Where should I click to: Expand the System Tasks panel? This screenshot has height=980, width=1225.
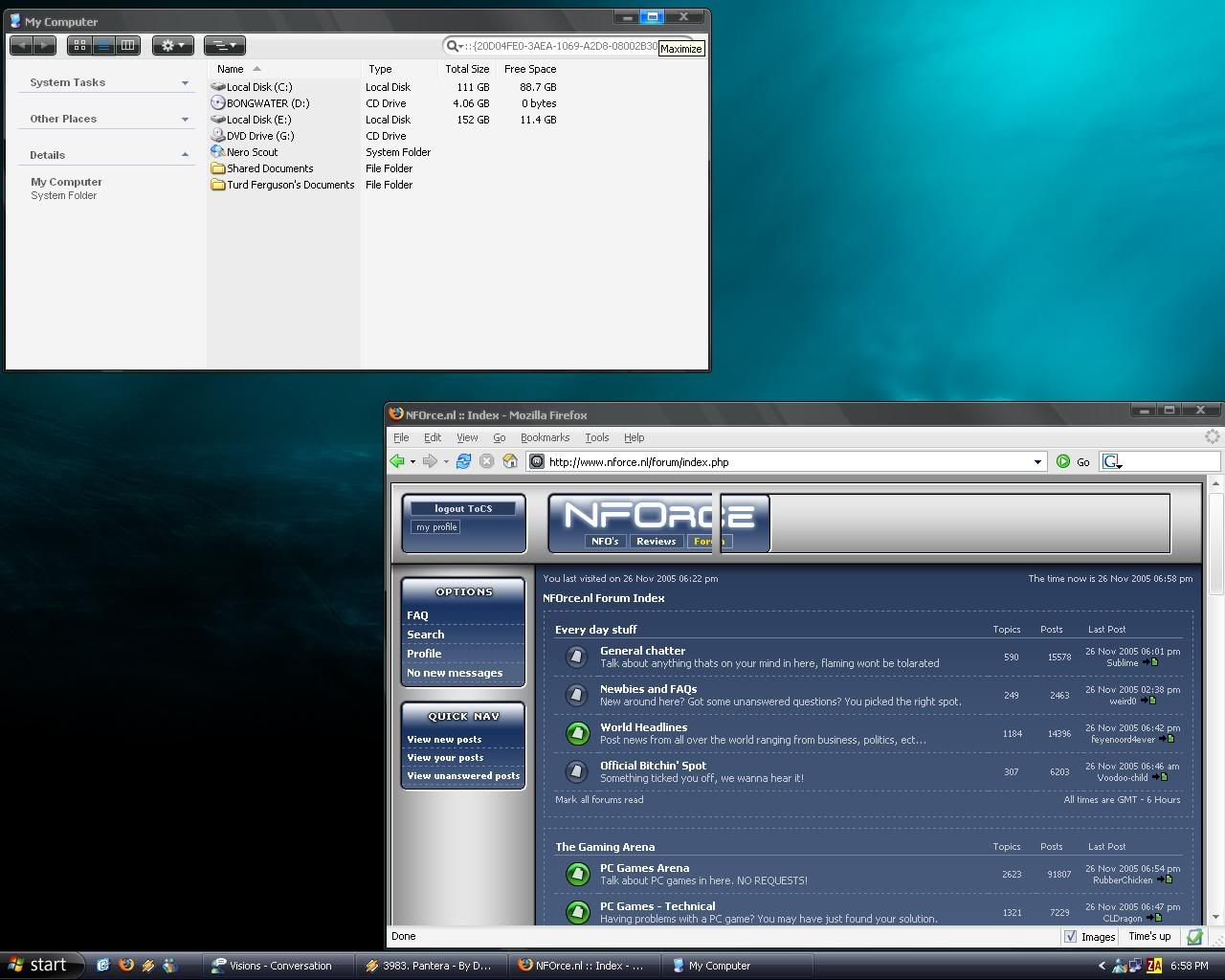tap(185, 83)
